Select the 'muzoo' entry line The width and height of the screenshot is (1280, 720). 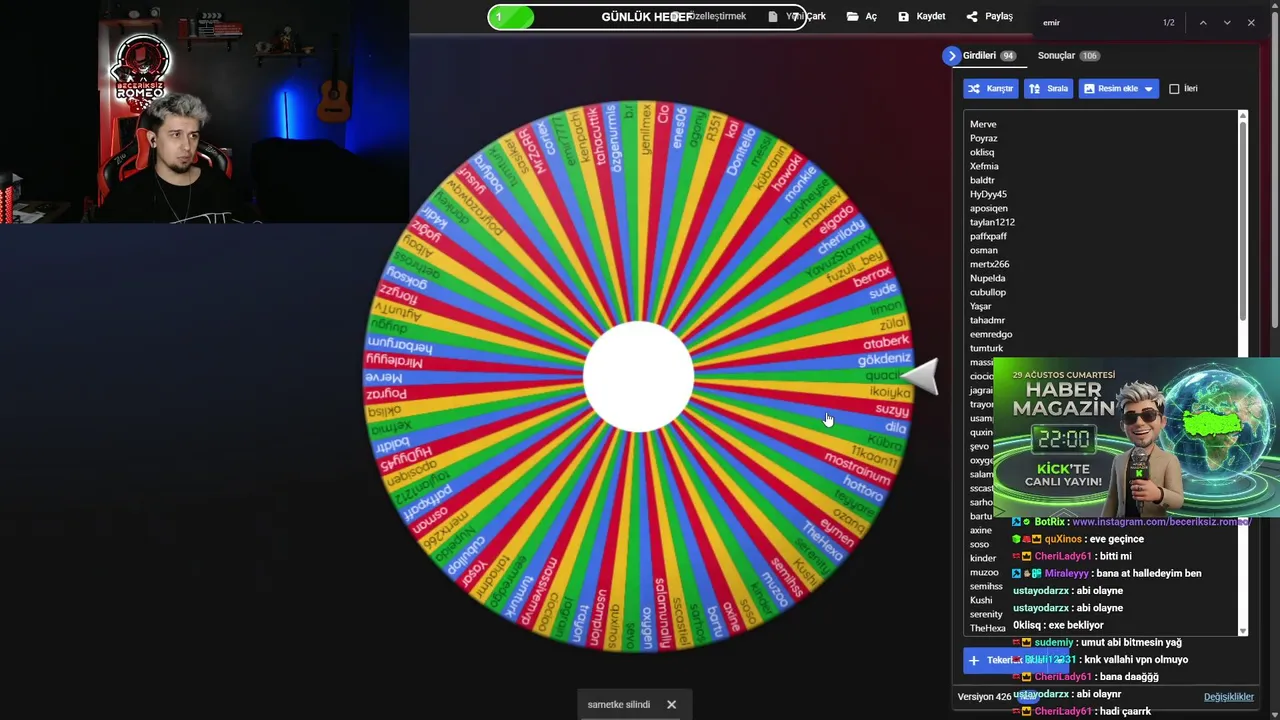[x=984, y=572]
